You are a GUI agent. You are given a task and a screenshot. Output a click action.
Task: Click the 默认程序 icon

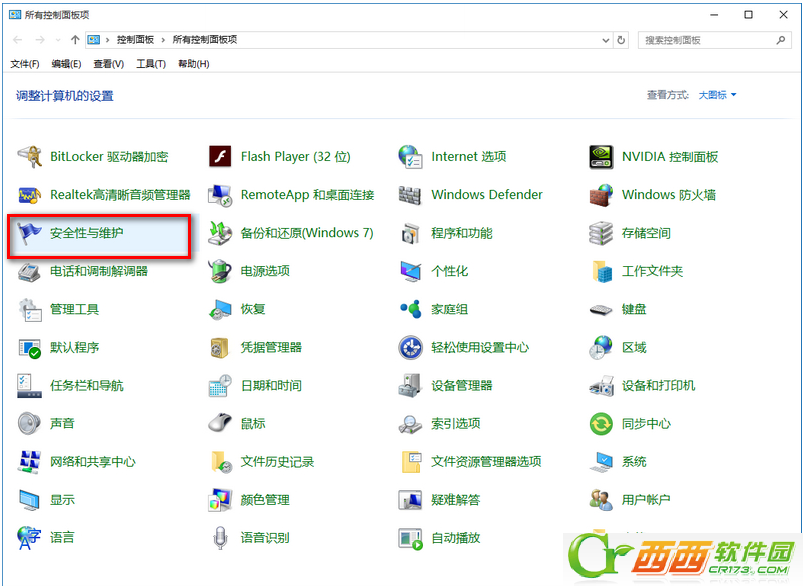point(29,347)
